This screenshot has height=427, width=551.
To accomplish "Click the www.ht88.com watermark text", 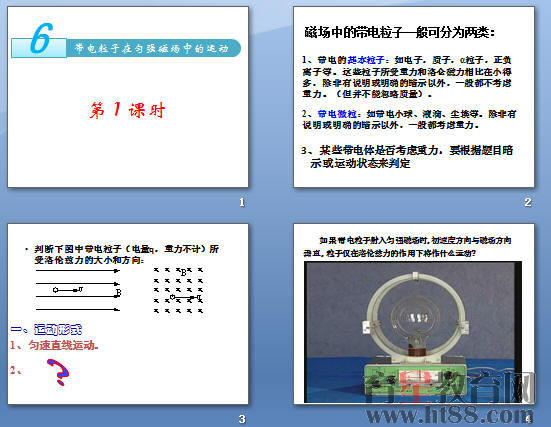I will coord(450,415).
